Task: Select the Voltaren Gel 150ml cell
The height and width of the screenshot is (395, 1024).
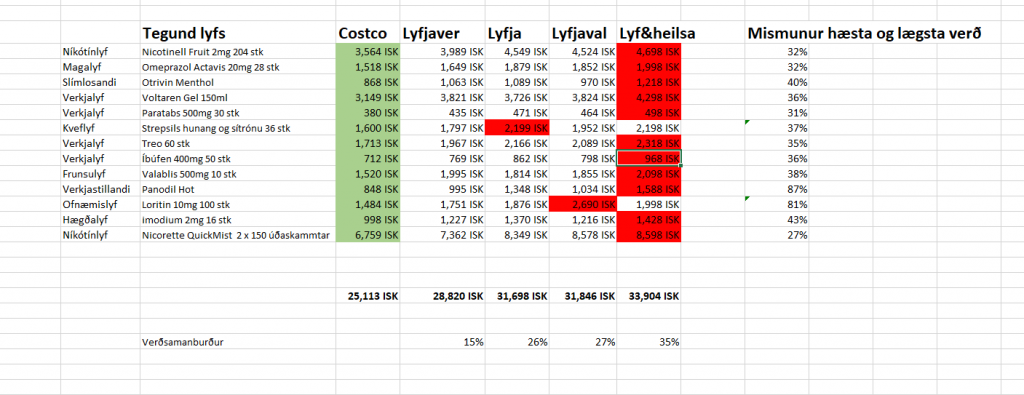Action: pyautogui.click(x=238, y=97)
